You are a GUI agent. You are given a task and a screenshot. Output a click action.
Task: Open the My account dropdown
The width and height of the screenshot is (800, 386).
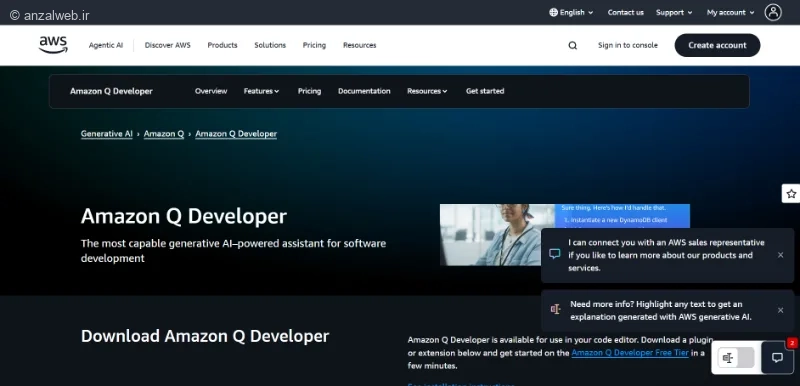tap(730, 12)
